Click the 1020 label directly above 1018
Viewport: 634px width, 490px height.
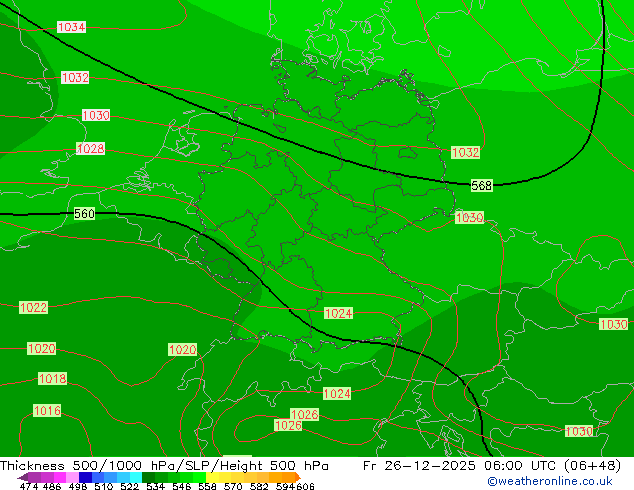[x=42, y=348]
